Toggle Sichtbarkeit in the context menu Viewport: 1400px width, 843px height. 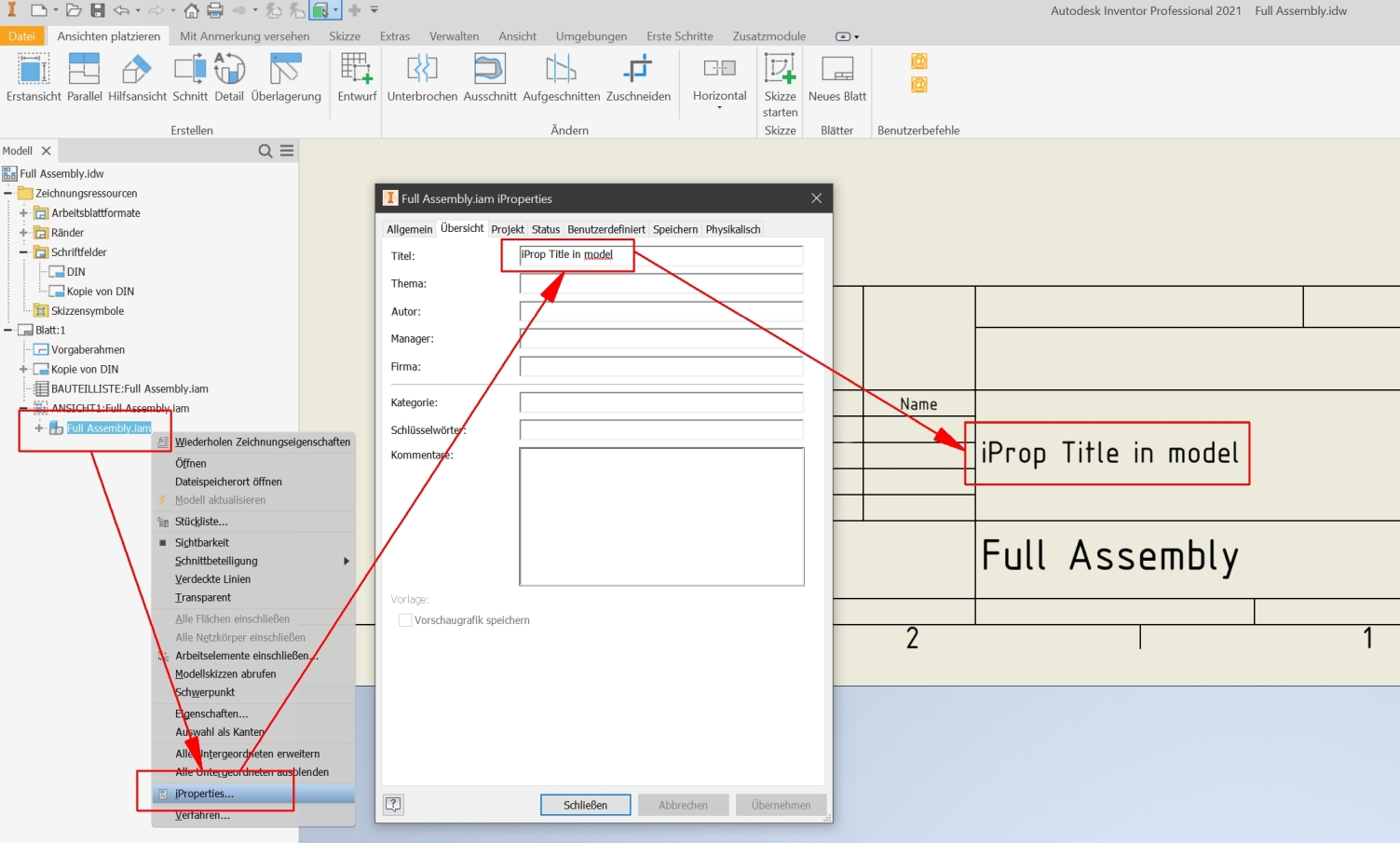(202, 541)
